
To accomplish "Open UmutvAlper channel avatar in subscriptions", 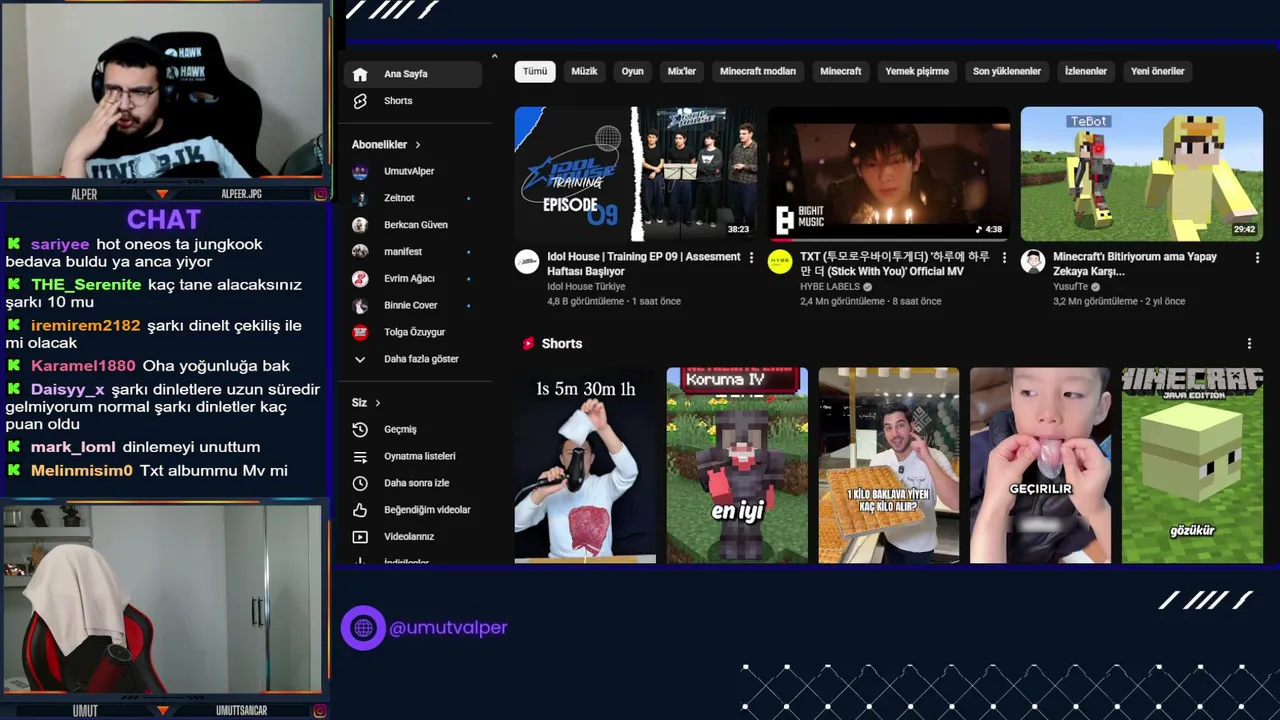I will 360,171.
